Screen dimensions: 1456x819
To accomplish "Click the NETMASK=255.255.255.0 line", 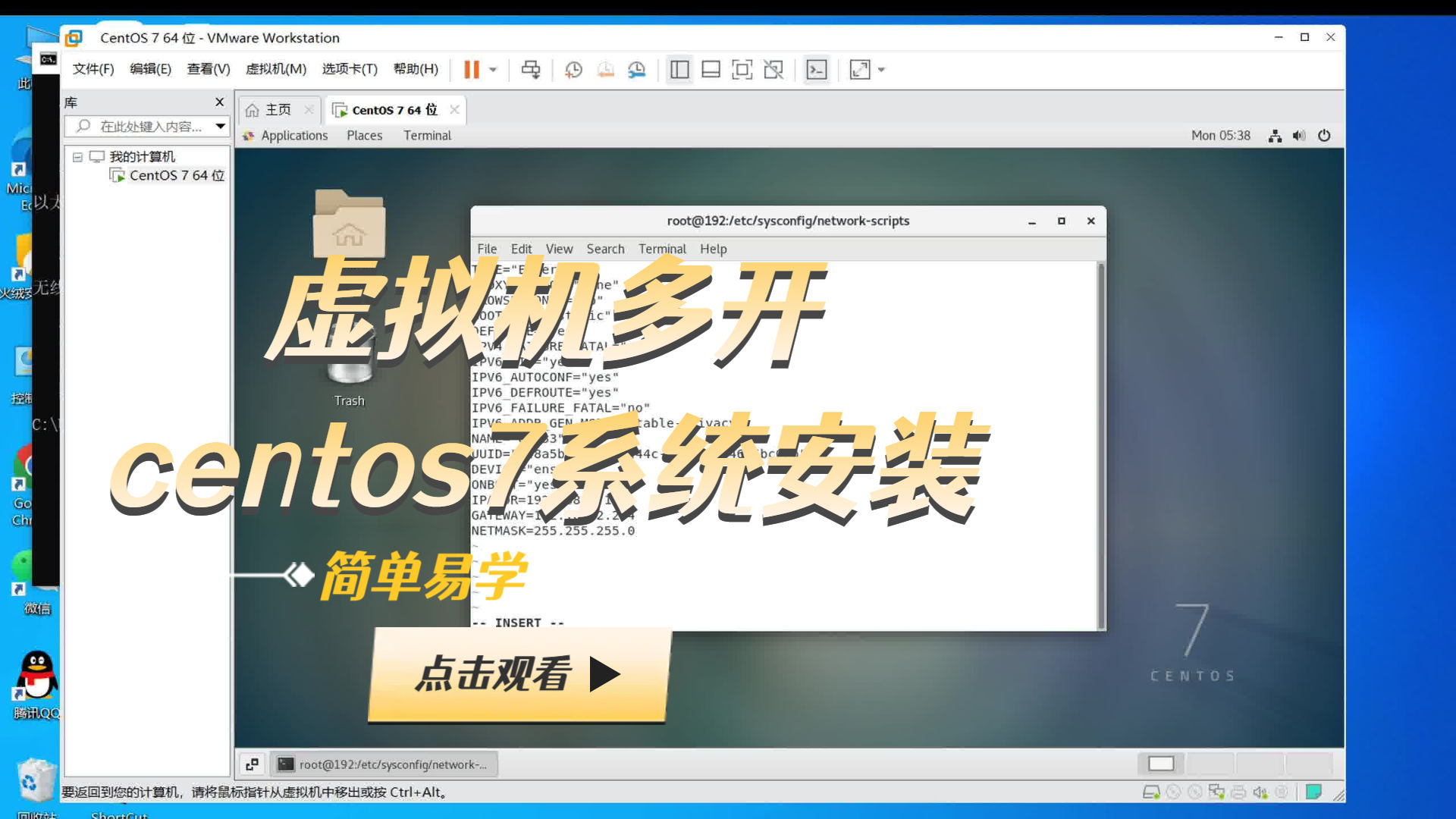I will click(553, 531).
